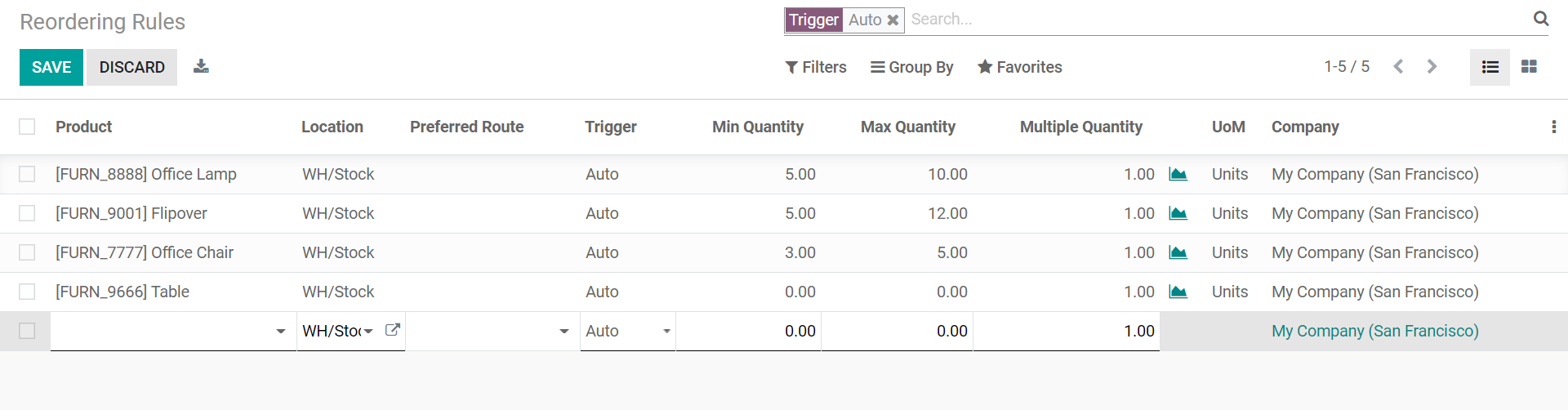Click My Company link in new row
Image resolution: width=1568 pixels, height=410 pixels.
click(1375, 331)
